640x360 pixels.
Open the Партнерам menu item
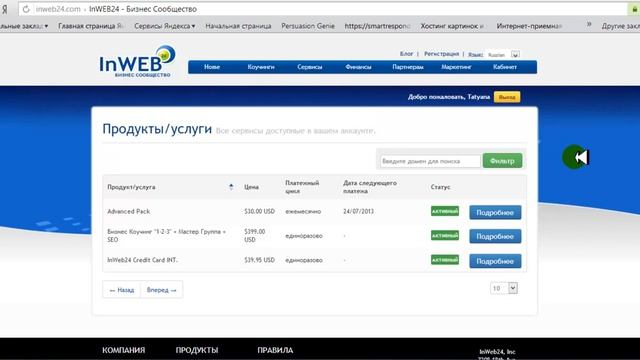click(408, 67)
